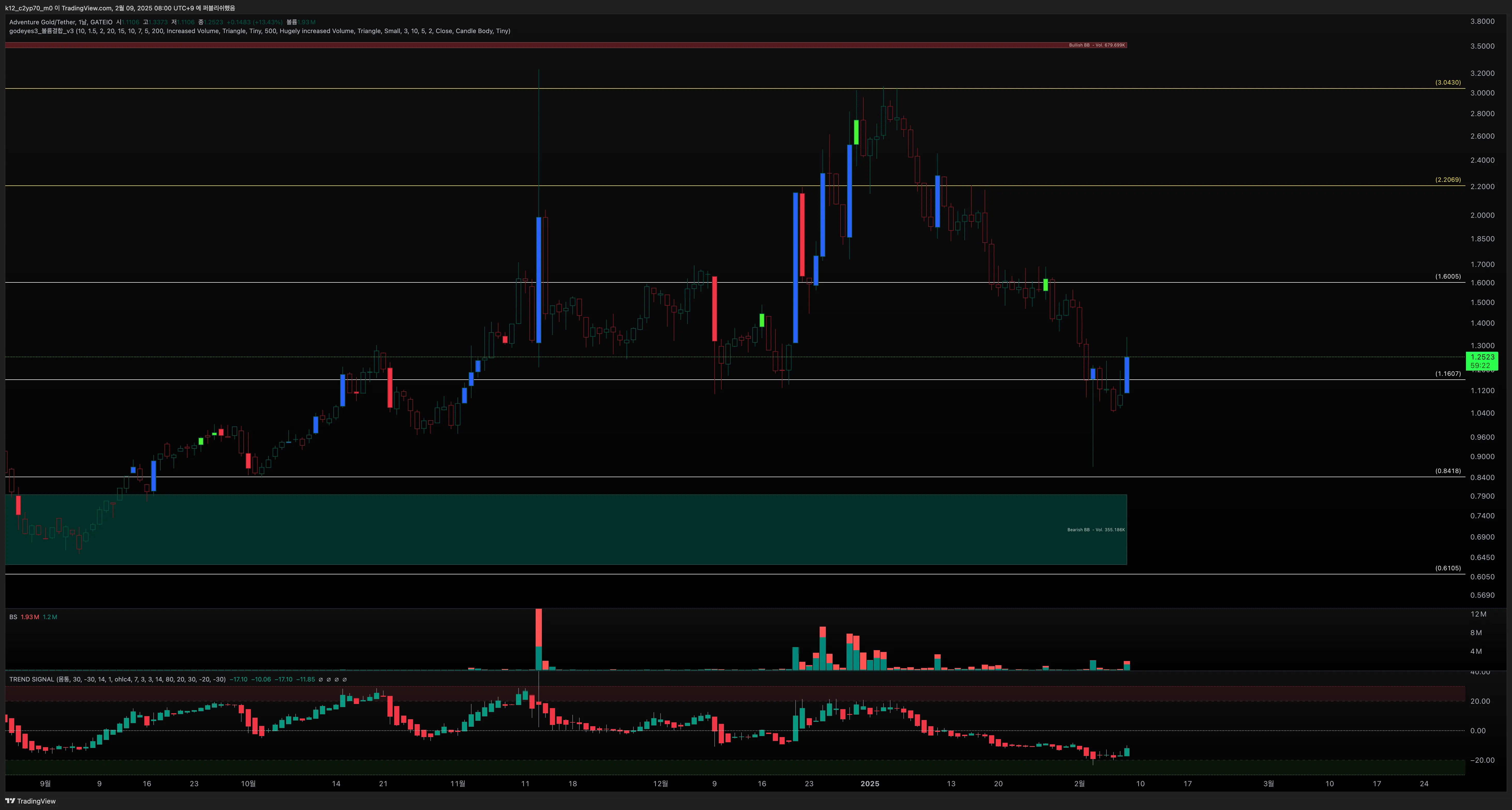Select the (1.1607) level label

pyautogui.click(x=1448, y=374)
